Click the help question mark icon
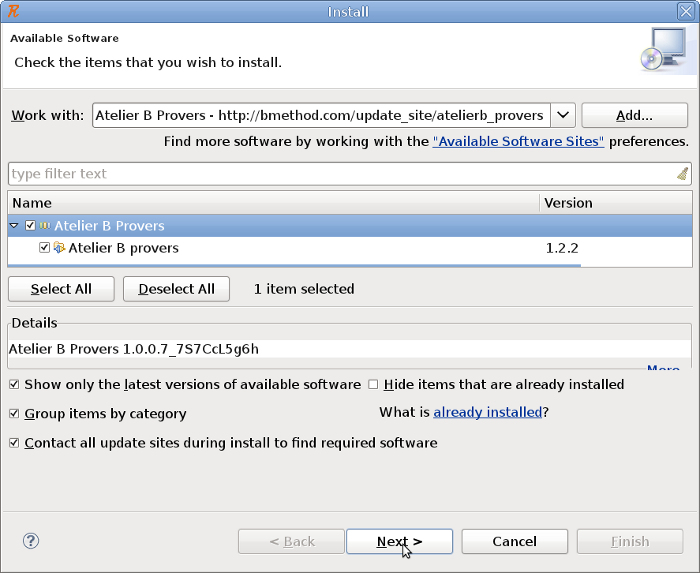Image resolution: width=700 pixels, height=573 pixels. 31,541
